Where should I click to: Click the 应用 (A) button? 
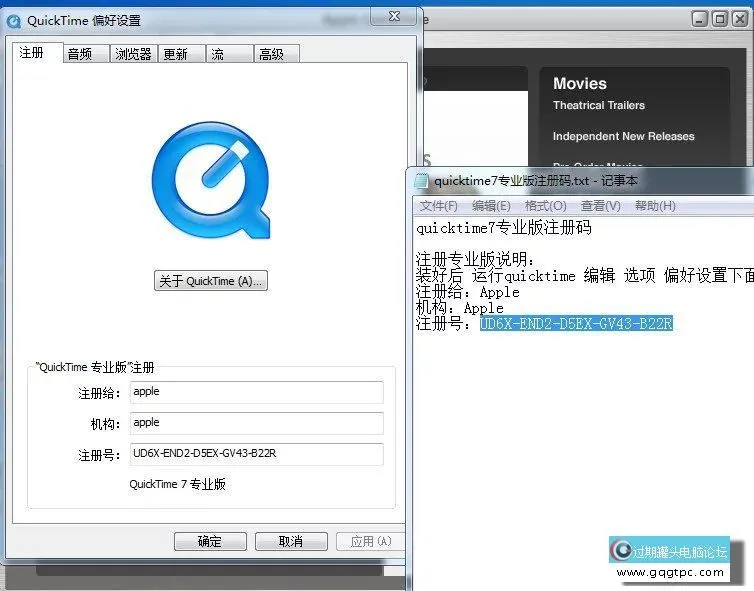(370, 541)
